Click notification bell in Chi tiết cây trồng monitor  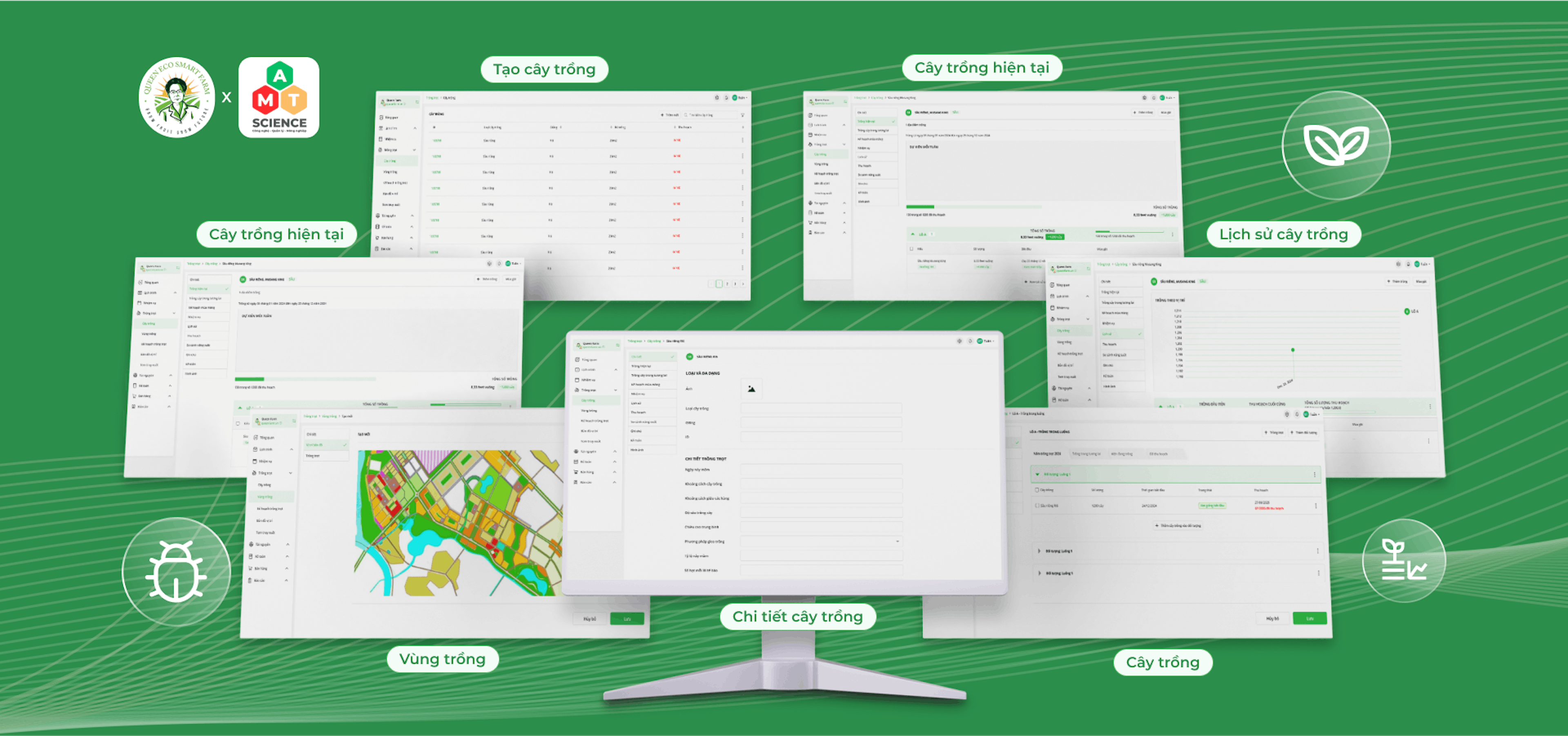pyautogui.click(x=970, y=341)
